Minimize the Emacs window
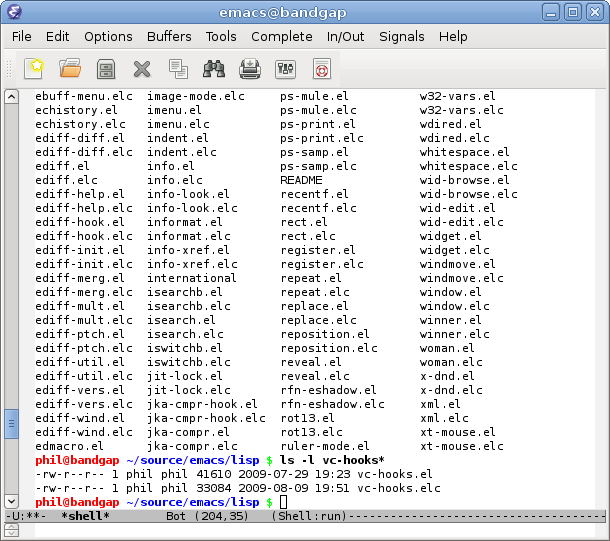610x541 pixels. [x=551, y=12]
